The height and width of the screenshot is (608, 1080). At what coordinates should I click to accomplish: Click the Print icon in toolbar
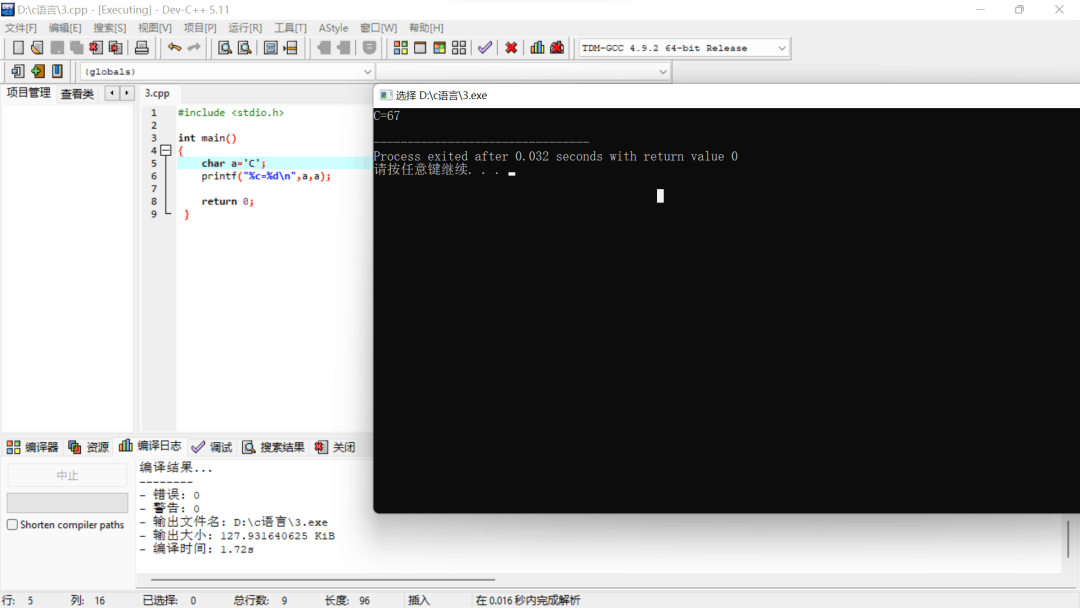coord(142,48)
